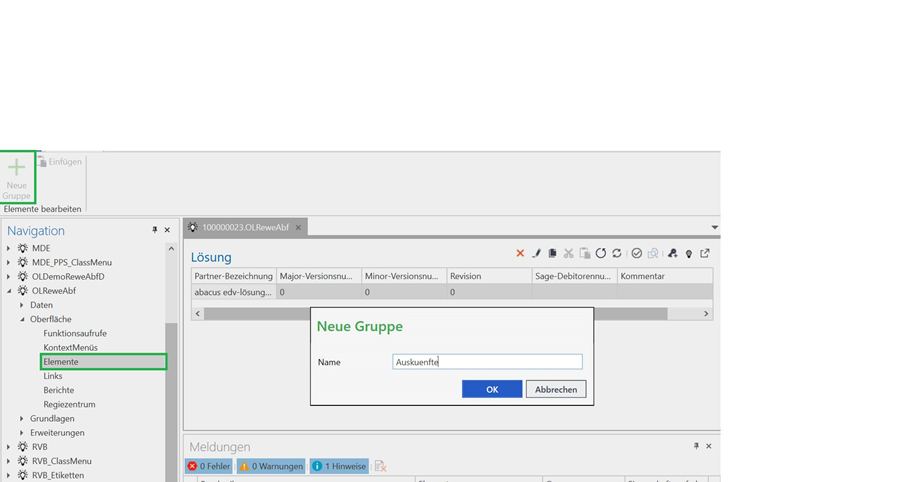Collapse the Oberfläche tree node
The width and height of the screenshot is (901, 482).
pos(22,320)
